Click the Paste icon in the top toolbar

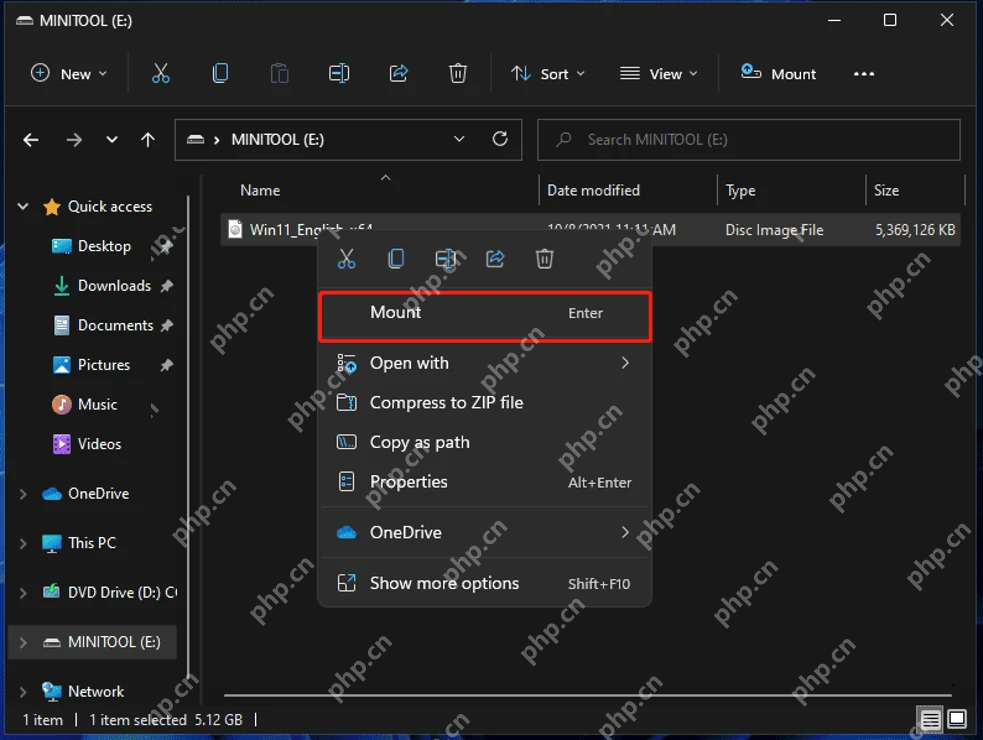pos(280,73)
